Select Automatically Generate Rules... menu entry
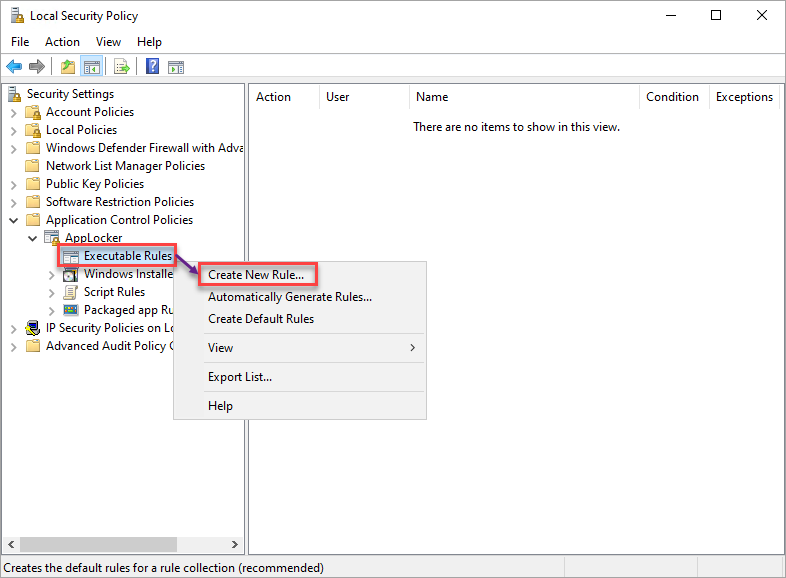The height and width of the screenshot is (578, 786). [290, 297]
